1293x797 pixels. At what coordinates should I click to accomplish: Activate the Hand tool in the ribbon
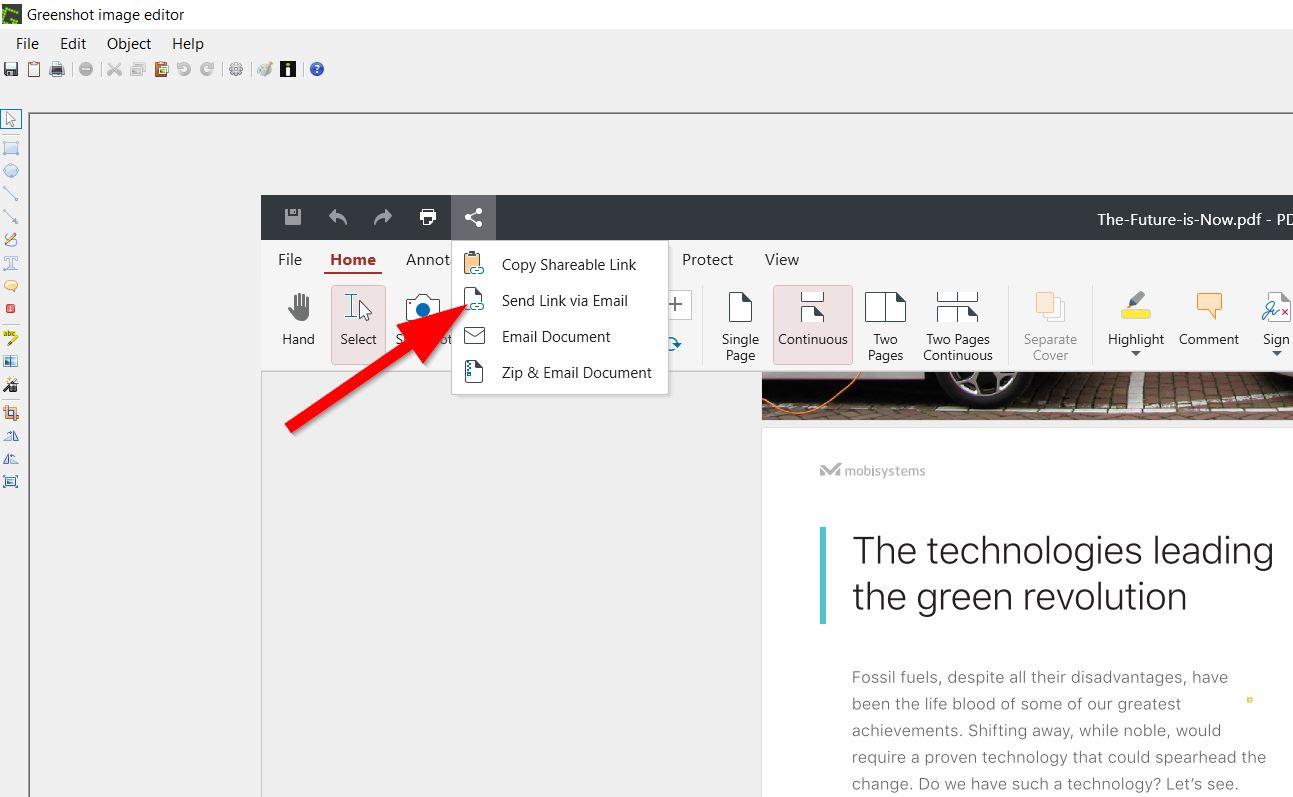coord(298,320)
